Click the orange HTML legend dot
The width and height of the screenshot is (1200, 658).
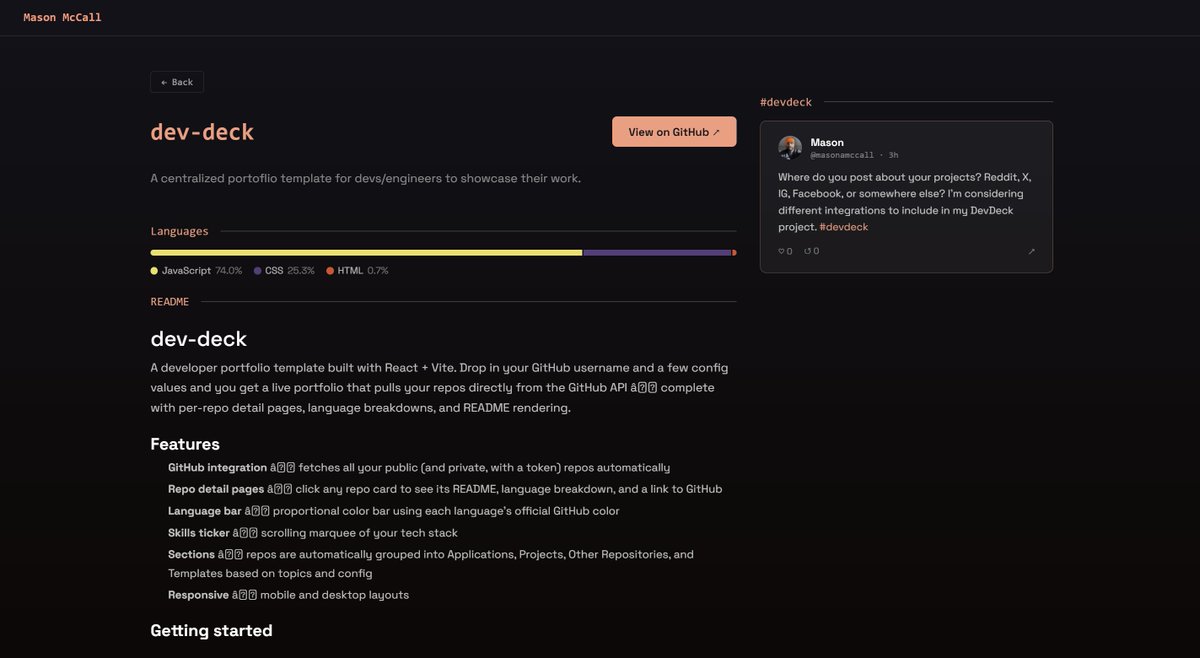[x=330, y=271]
